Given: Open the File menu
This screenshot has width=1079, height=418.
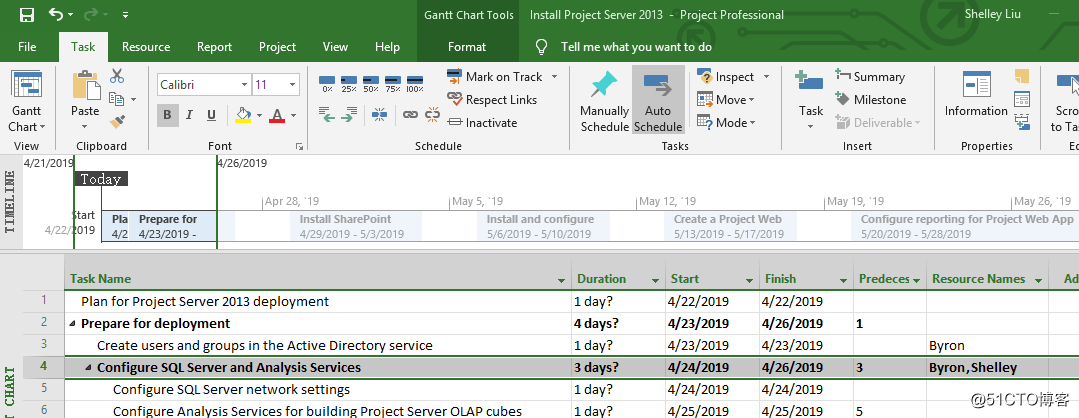Looking at the screenshot, I should pyautogui.click(x=27, y=47).
